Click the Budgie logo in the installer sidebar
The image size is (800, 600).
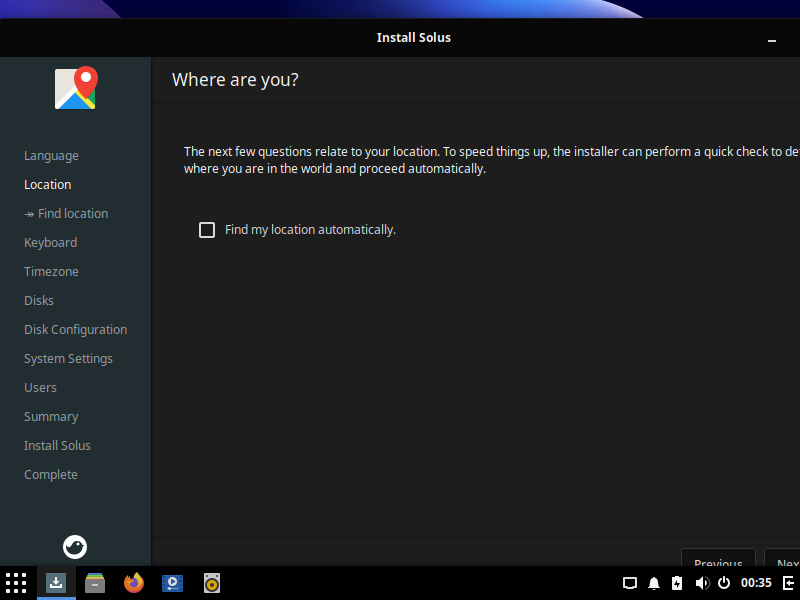click(75, 547)
